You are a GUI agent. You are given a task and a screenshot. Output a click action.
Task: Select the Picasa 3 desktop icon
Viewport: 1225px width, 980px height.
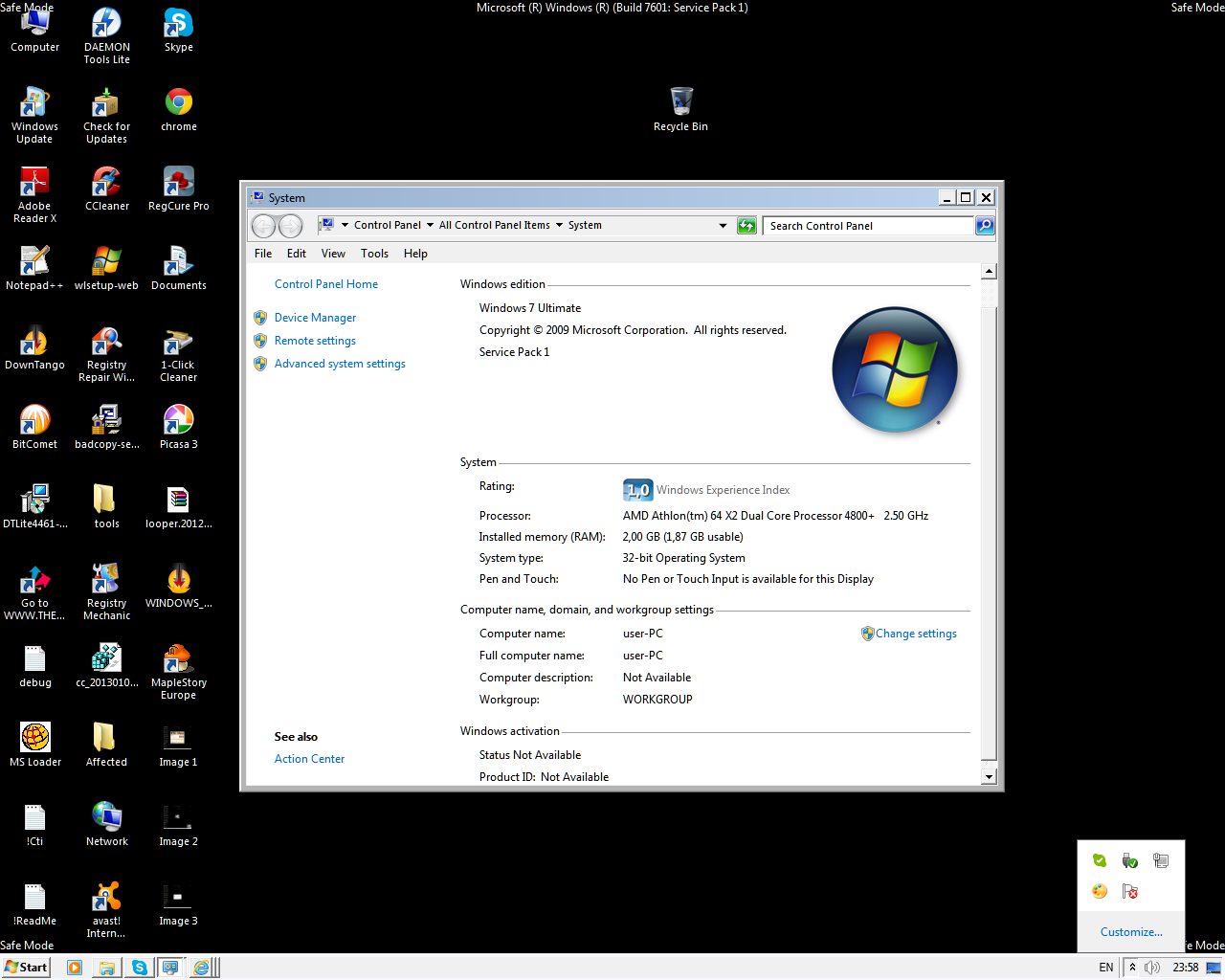pyautogui.click(x=178, y=427)
